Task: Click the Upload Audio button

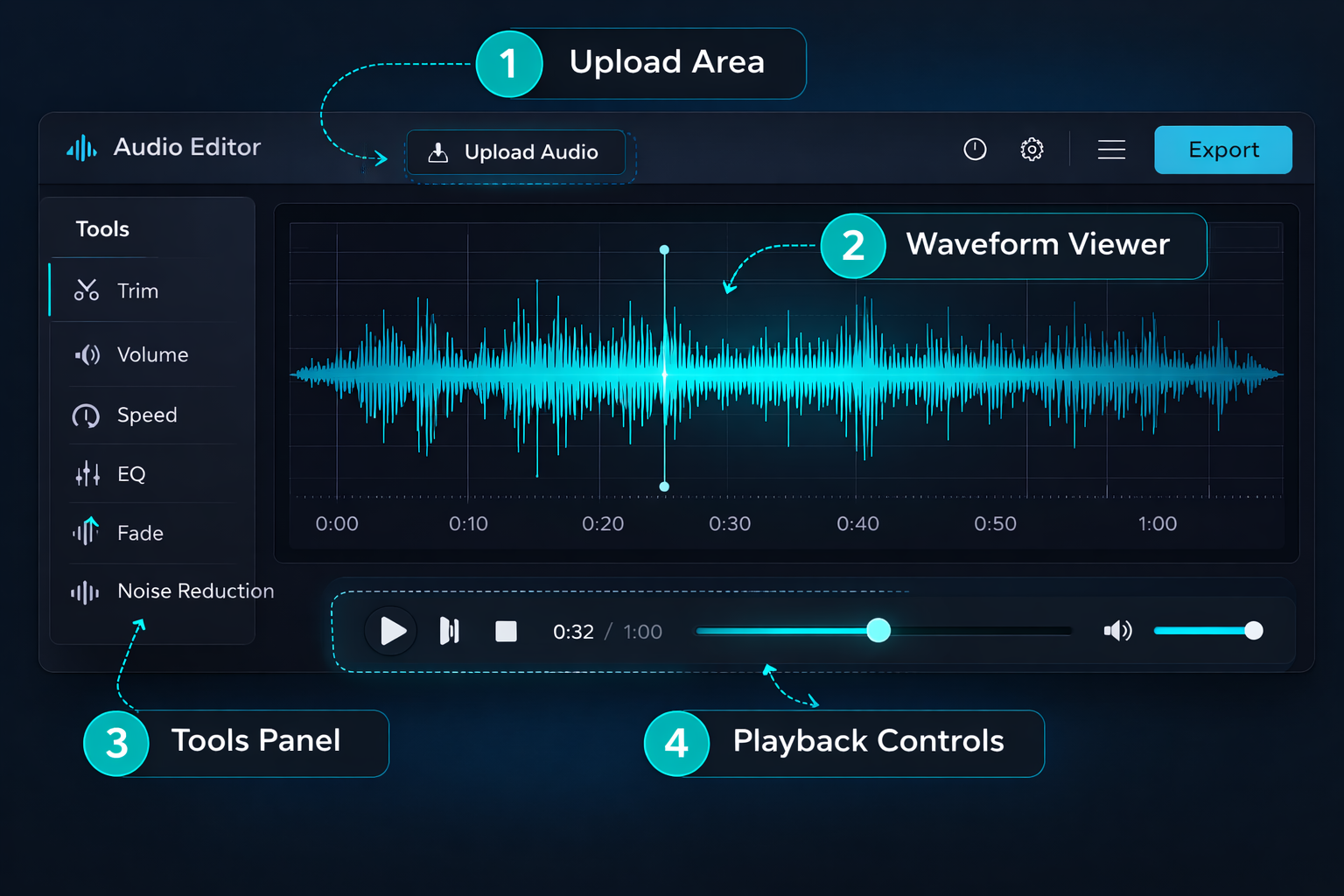Action: point(515,152)
